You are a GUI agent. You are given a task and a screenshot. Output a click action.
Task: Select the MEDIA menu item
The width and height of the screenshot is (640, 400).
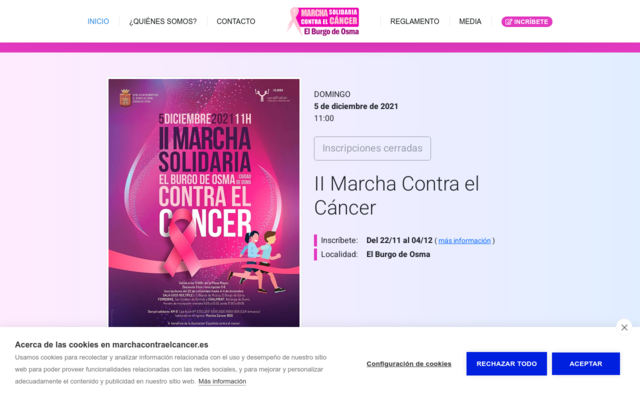click(470, 21)
